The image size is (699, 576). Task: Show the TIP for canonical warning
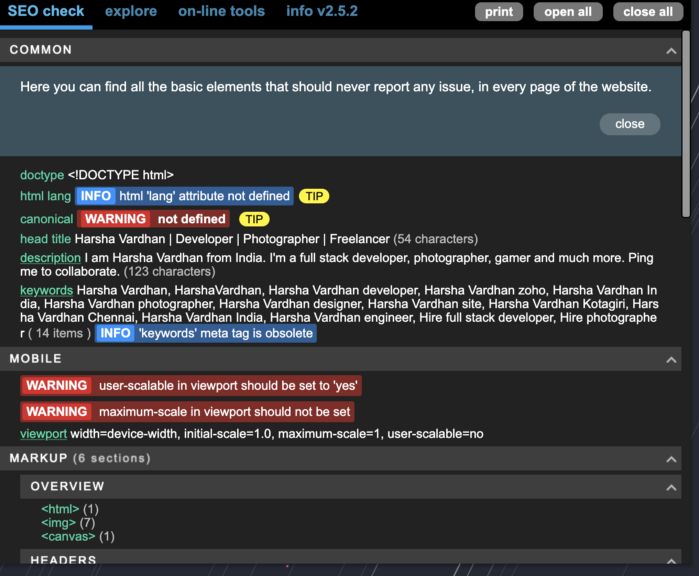(254, 219)
